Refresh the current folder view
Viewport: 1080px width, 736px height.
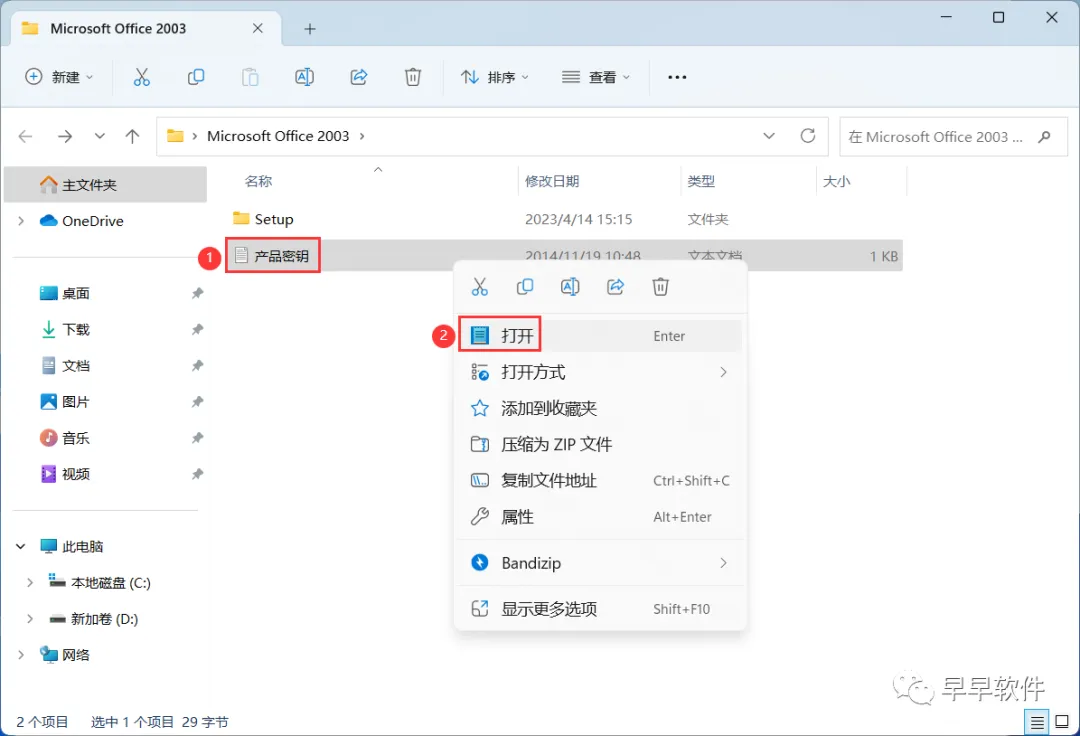(x=808, y=136)
